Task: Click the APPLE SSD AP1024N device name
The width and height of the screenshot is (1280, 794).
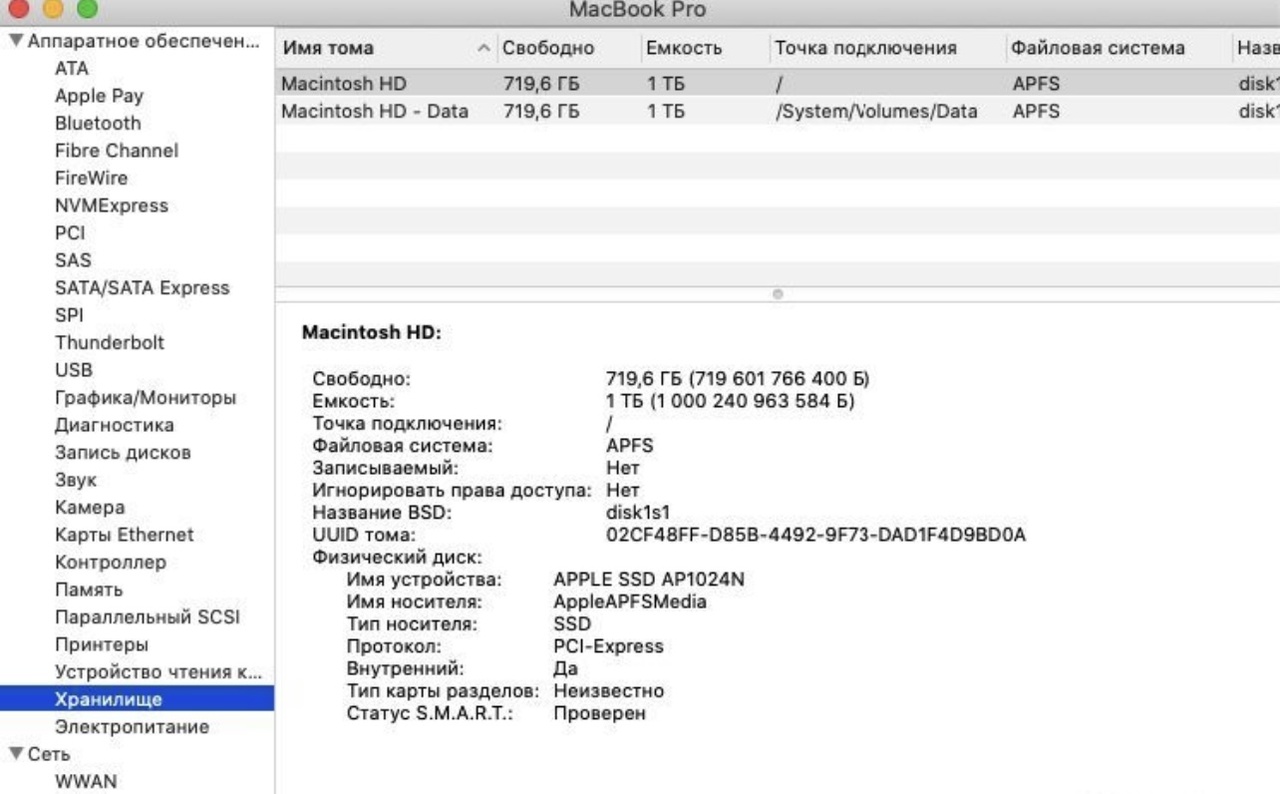Action: [649, 580]
